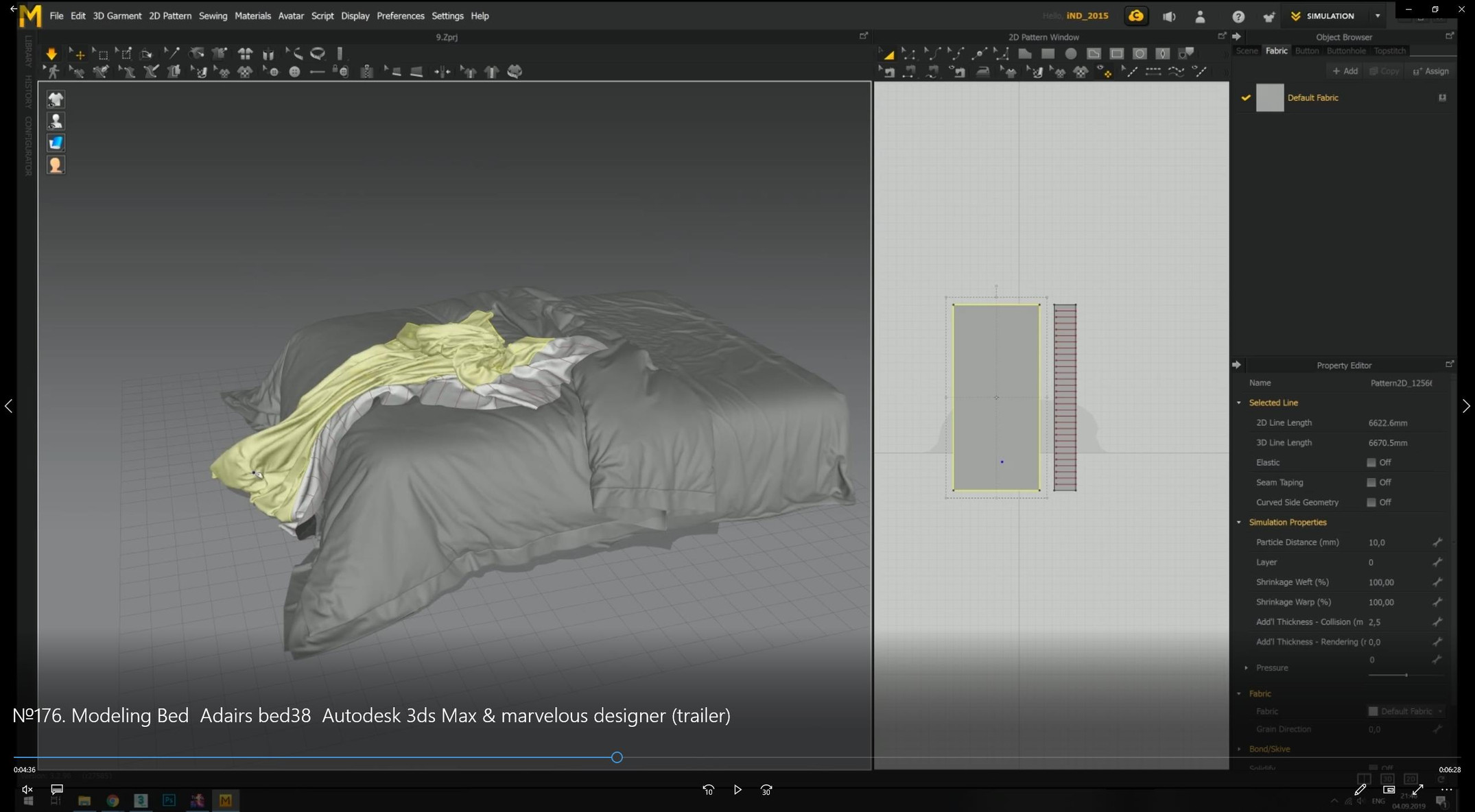Unmute the video player sound

(27, 790)
